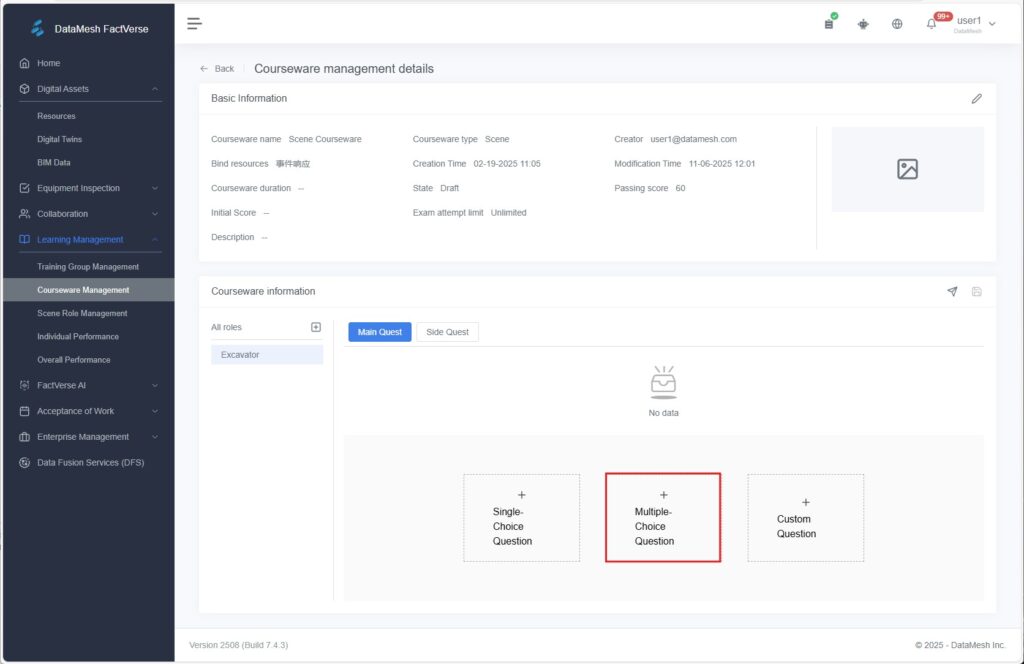Click the pencil edit icon in Basic Information

point(976,98)
